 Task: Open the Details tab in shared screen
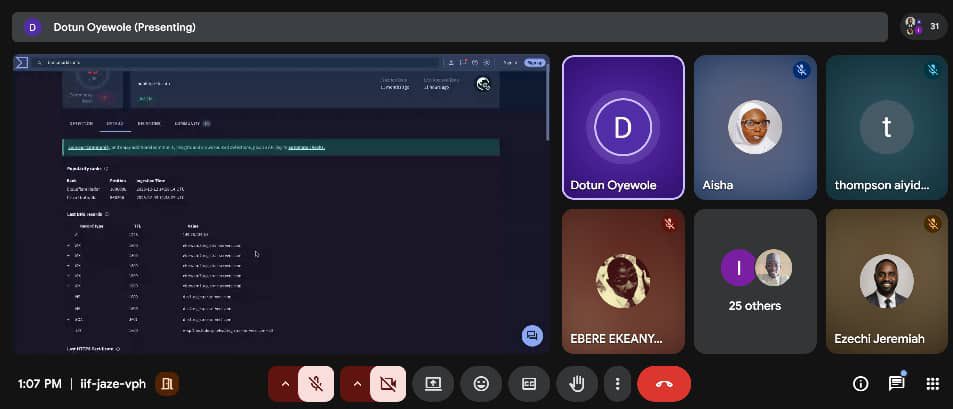(x=115, y=123)
